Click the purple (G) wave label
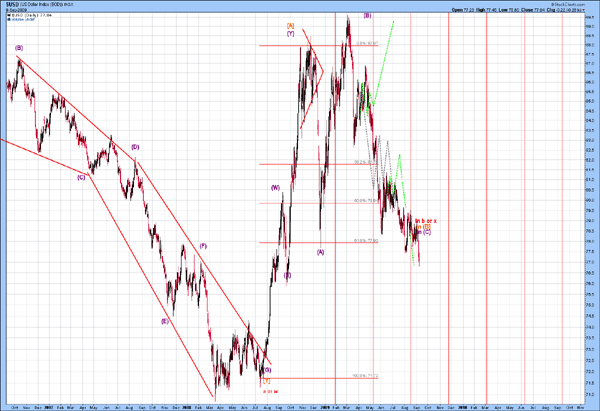Image resolution: width=600 pixels, height=411 pixels. 267,370
